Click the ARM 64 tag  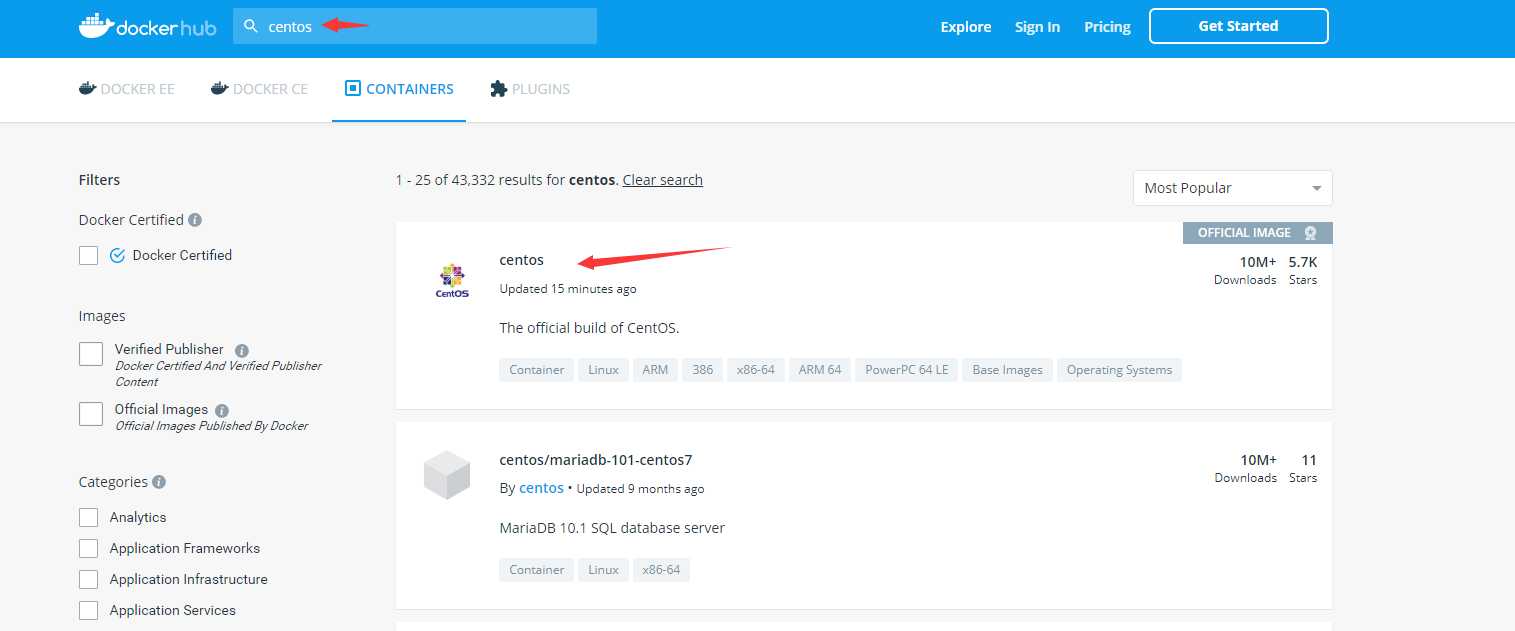820,370
